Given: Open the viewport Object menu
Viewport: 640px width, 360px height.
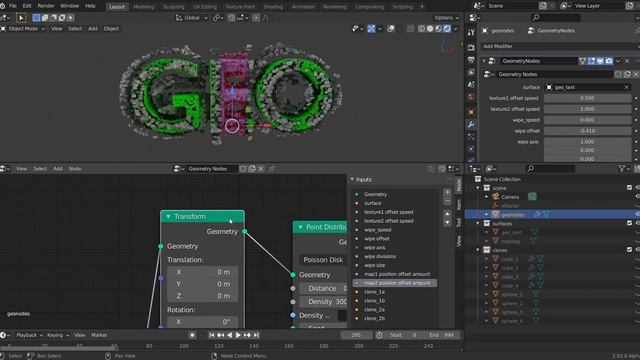Looking at the screenshot, I should pos(111,29).
